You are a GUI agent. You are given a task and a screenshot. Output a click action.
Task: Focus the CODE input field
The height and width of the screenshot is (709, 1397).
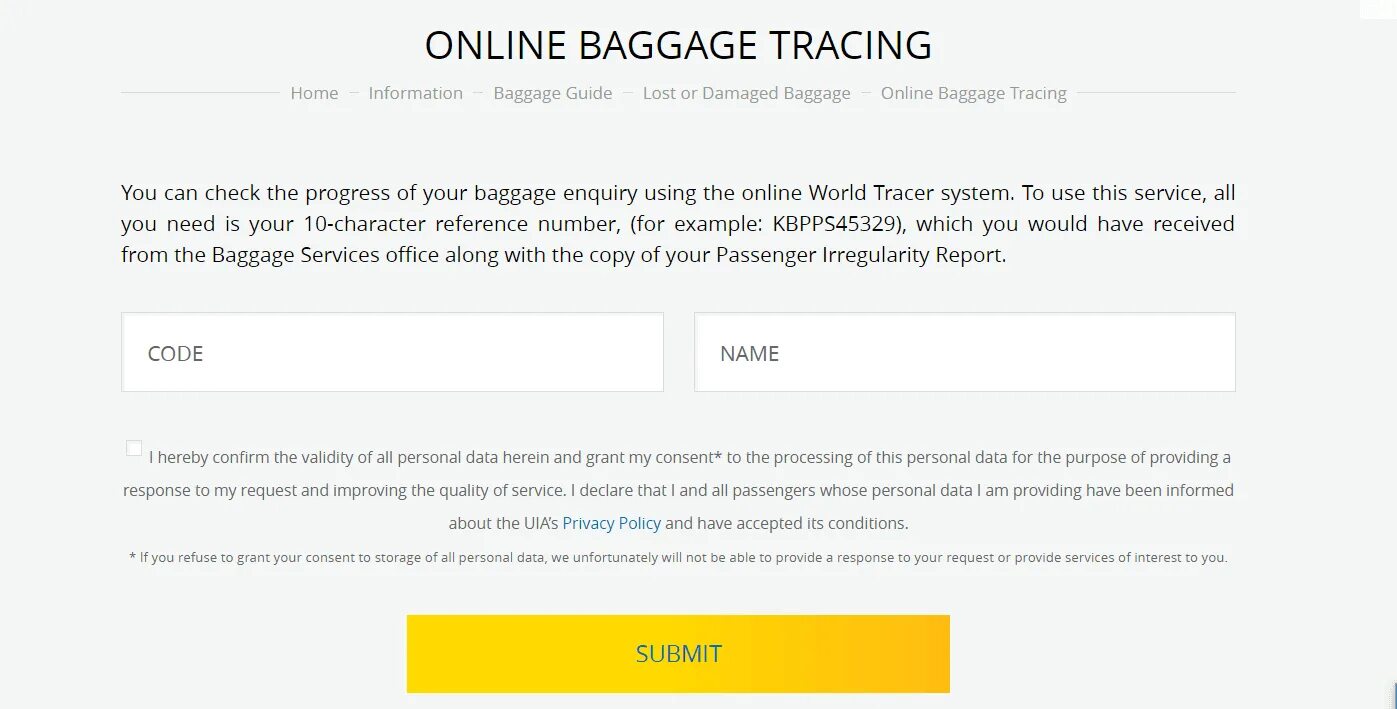(392, 352)
